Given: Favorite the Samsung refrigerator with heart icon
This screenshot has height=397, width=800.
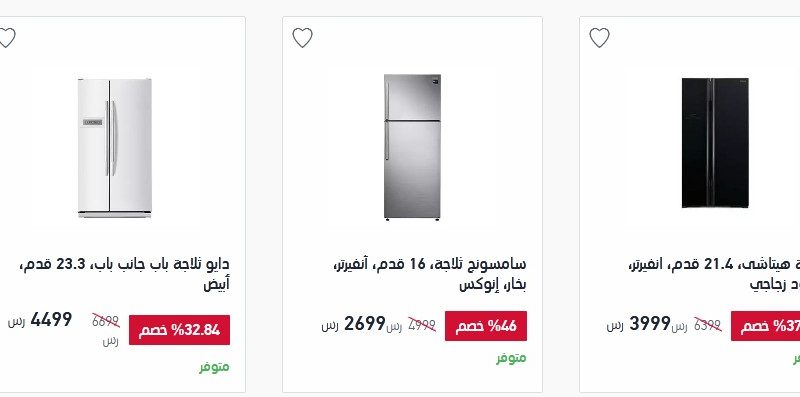Looking at the screenshot, I should click(302, 37).
